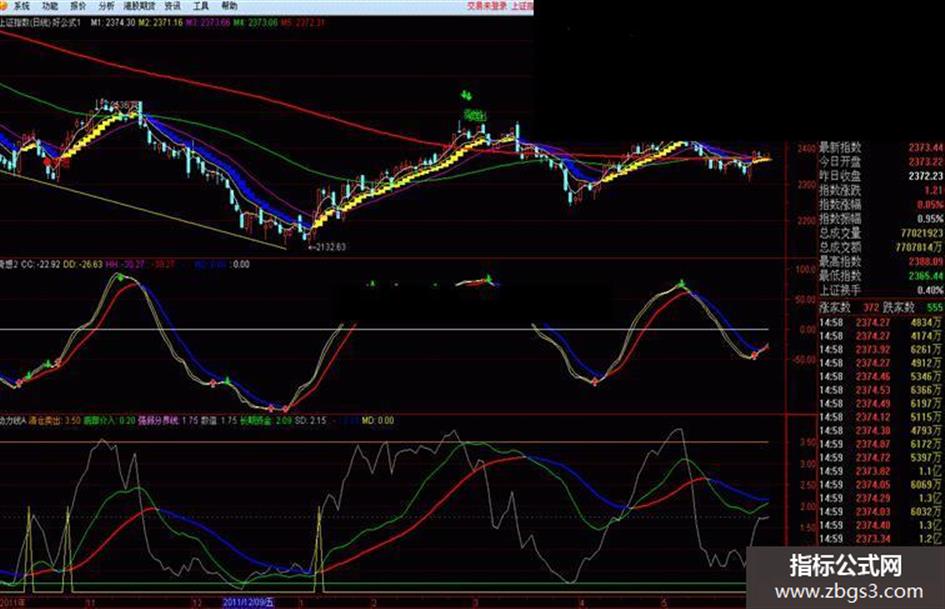This screenshot has width=945, height=609.
Task: Click the 2132.63 low price marker
Action: 328,247
